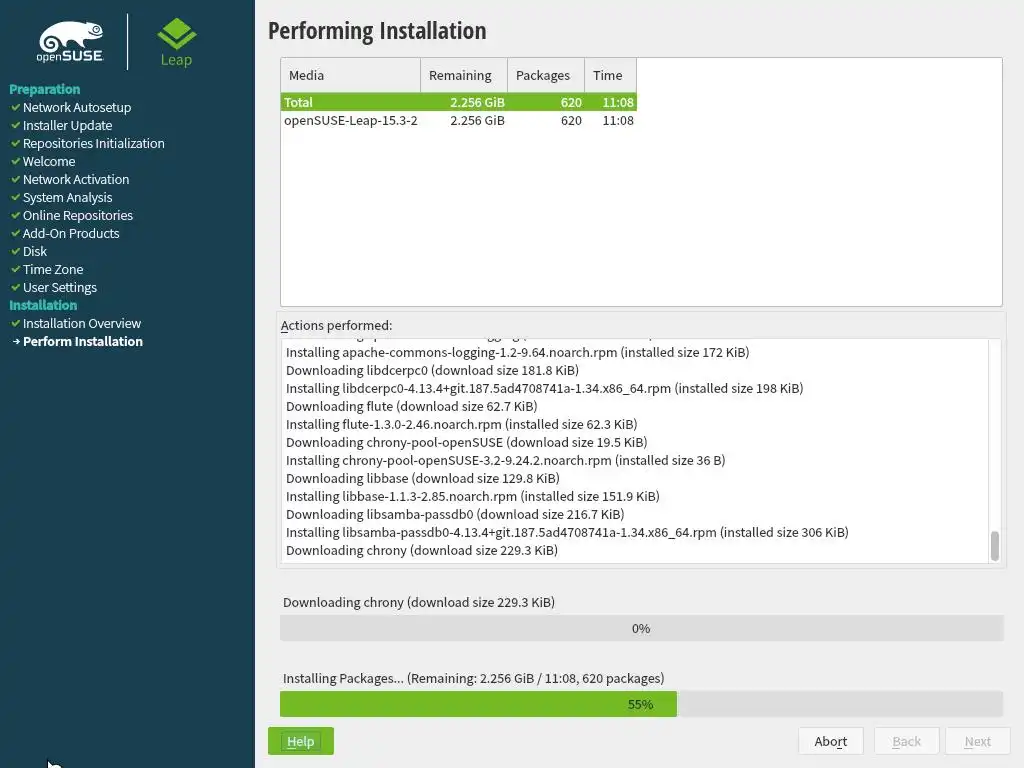The image size is (1024, 768).
Task: Sort by the Time column header
Action: [x=611, y=75]
